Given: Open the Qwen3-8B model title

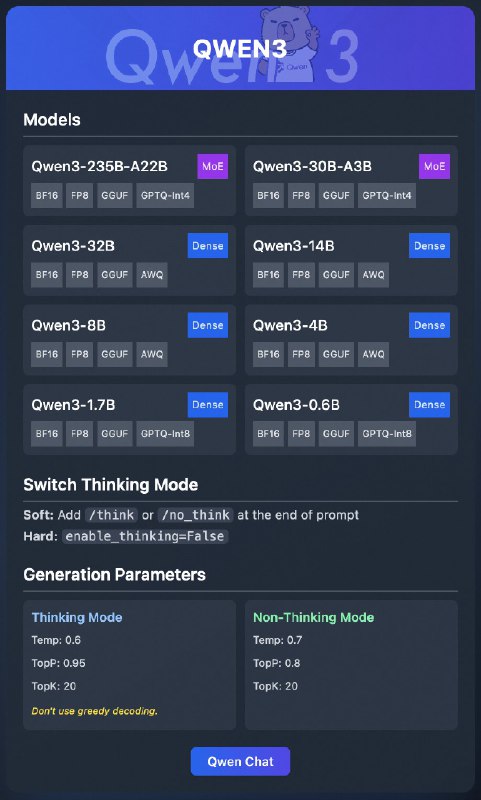Looking at the screenshot, I should pyautogui.click(x=68, y=326).
